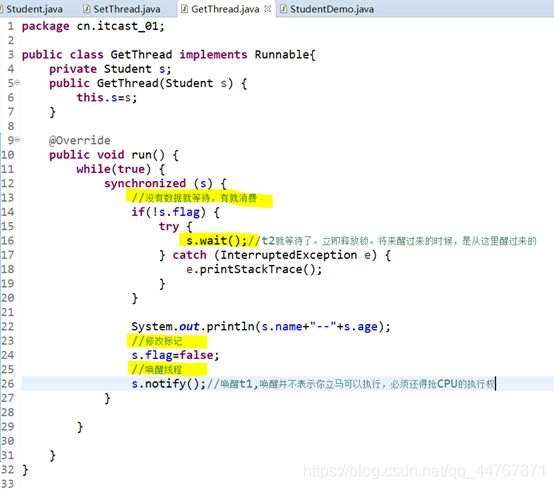Click the highlighted comment on line 13
The width and height of the screenshot is (554, 489).
[194, 198]
